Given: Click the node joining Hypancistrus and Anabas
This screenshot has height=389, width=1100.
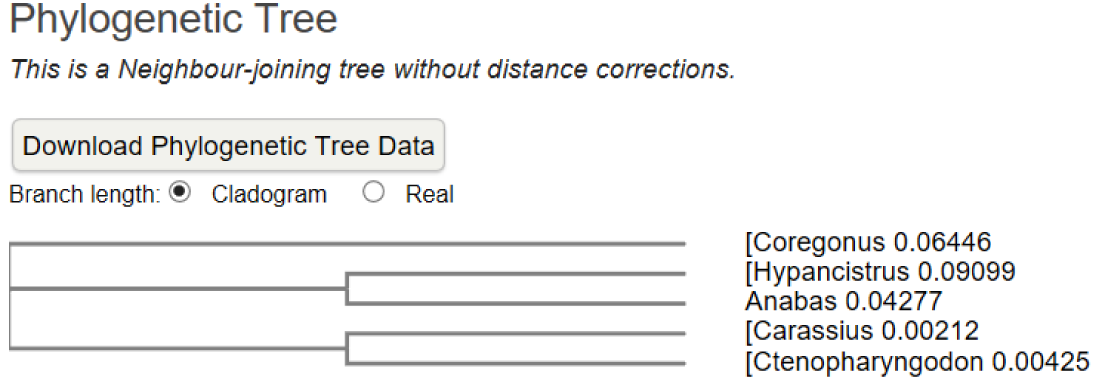Looking at the screenshot, I should 347,288.
